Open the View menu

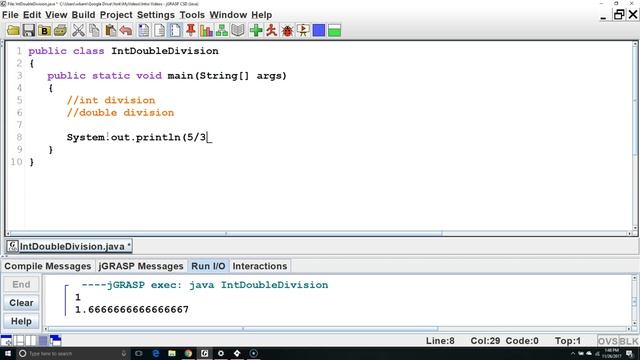56,15
